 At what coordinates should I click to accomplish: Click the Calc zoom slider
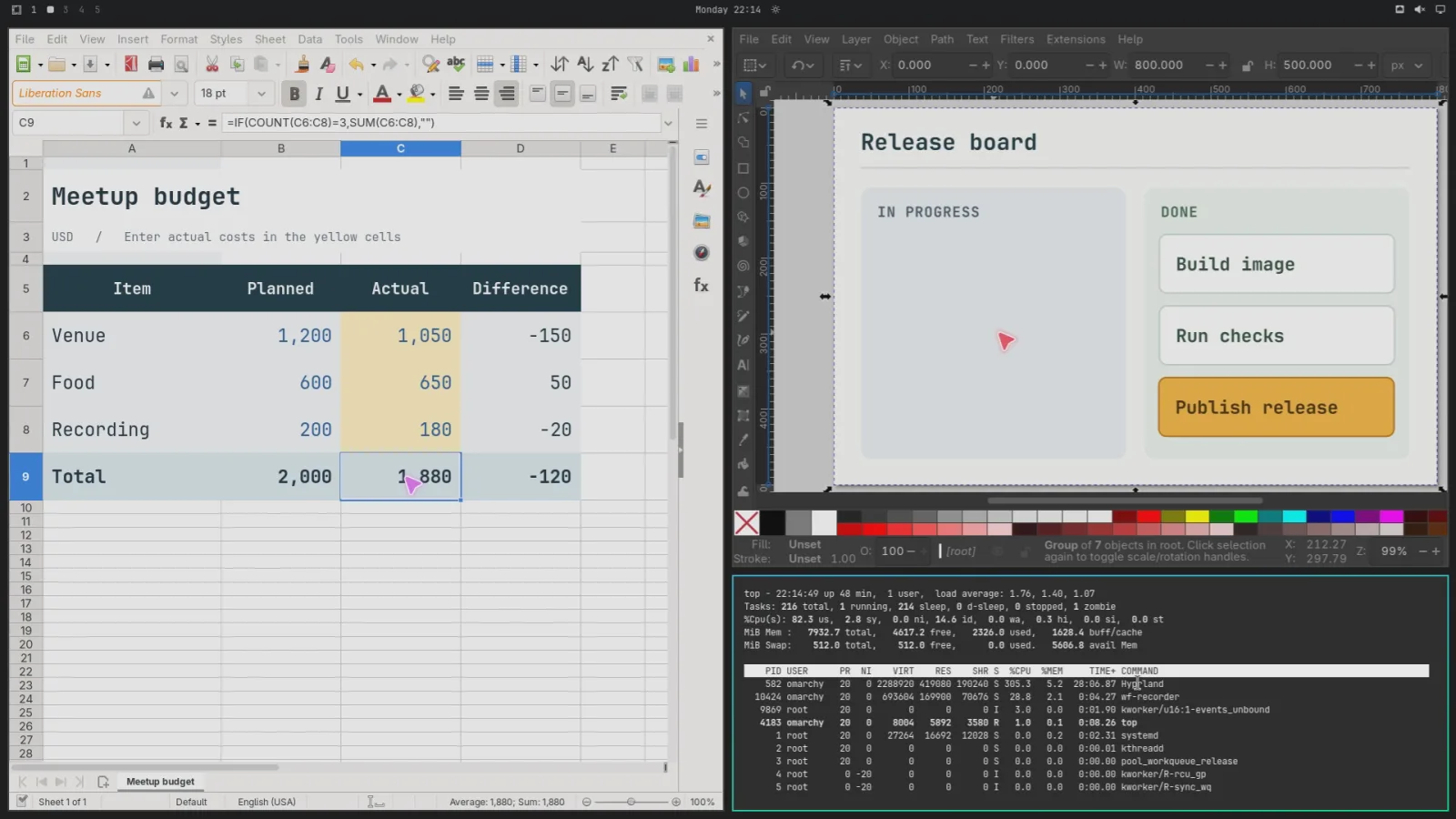click(x=631, y=802)
